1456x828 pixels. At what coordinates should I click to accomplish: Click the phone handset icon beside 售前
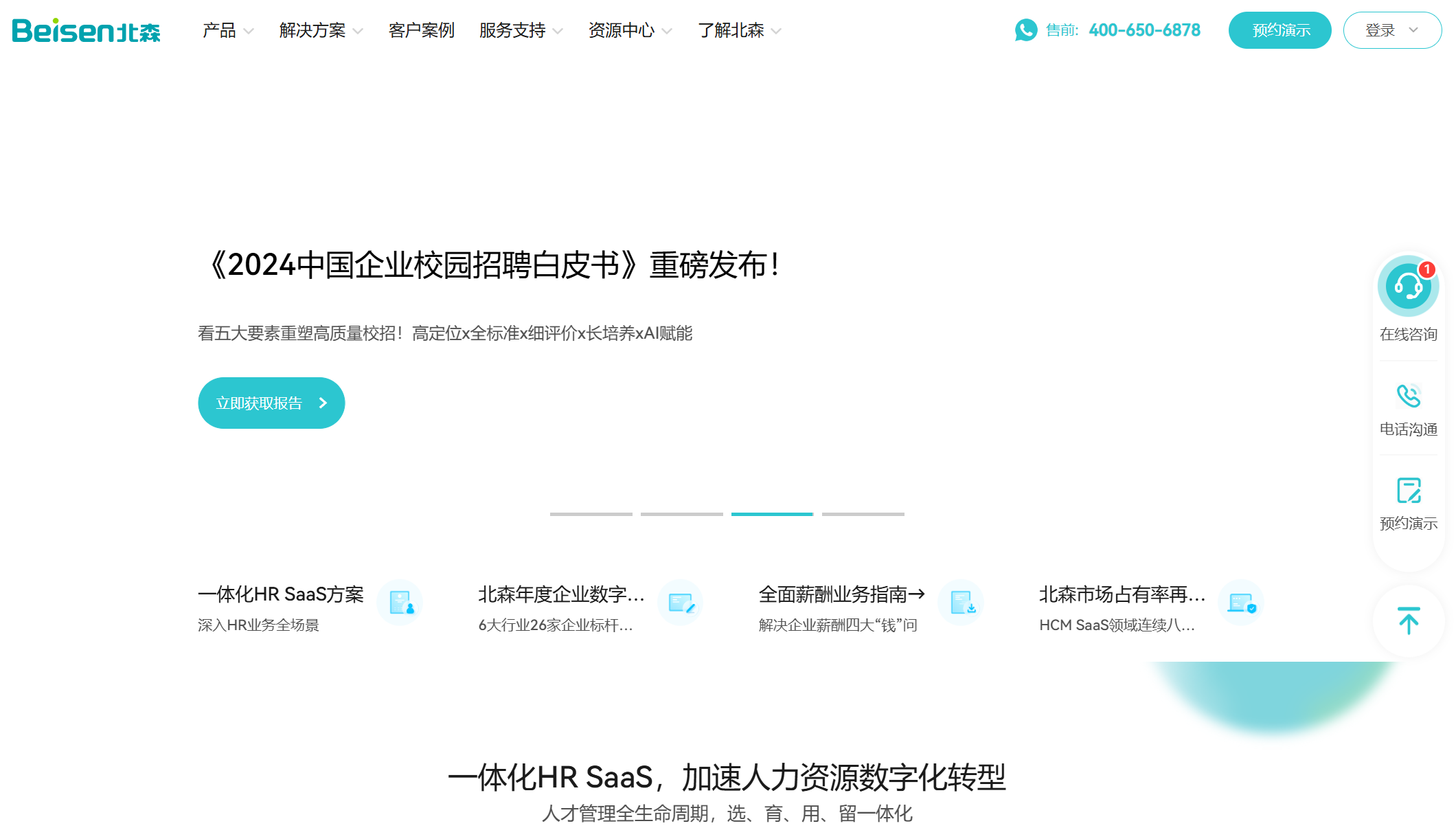[x=1026, y=30]
